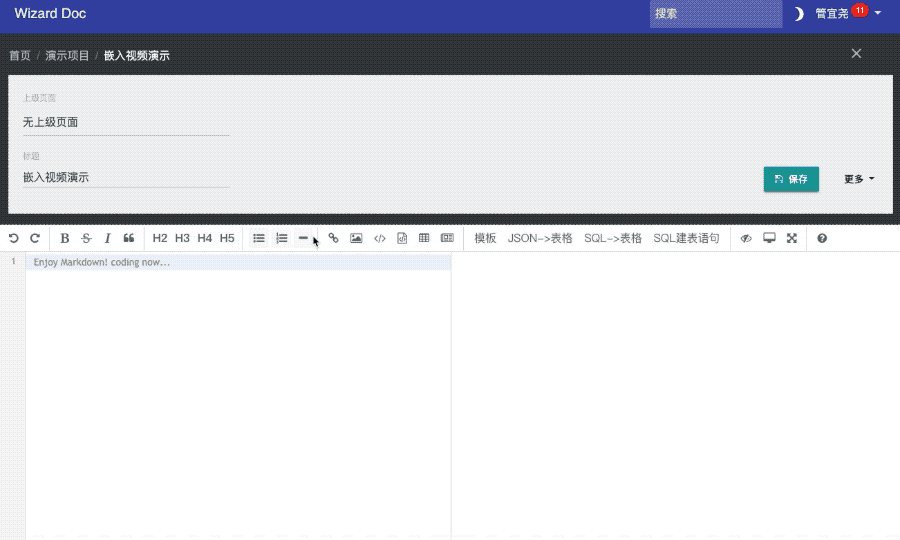900x540 pixels.
Task: Go to Wizard Doc home logo
Action: [50, 14]
